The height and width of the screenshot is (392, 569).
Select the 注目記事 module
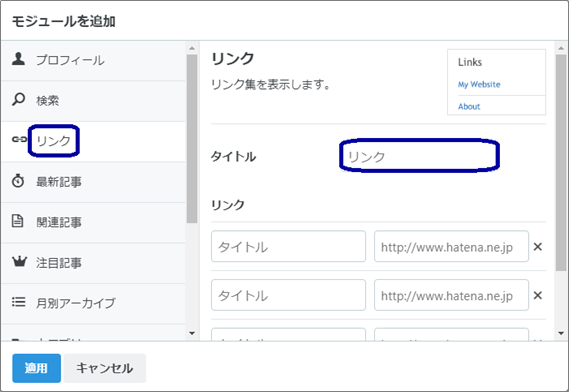(x=94, y=264)
